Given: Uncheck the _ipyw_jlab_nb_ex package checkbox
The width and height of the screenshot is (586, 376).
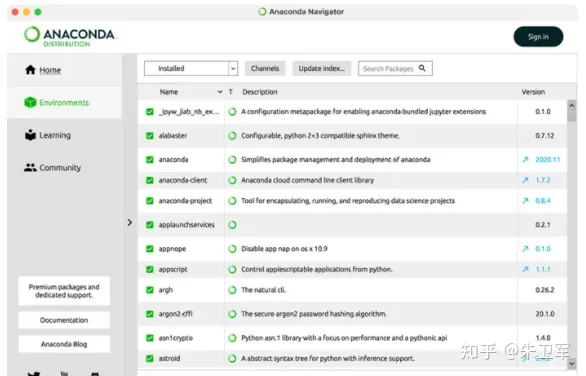Looking at the screenshot, I should (x=150, y=112).
